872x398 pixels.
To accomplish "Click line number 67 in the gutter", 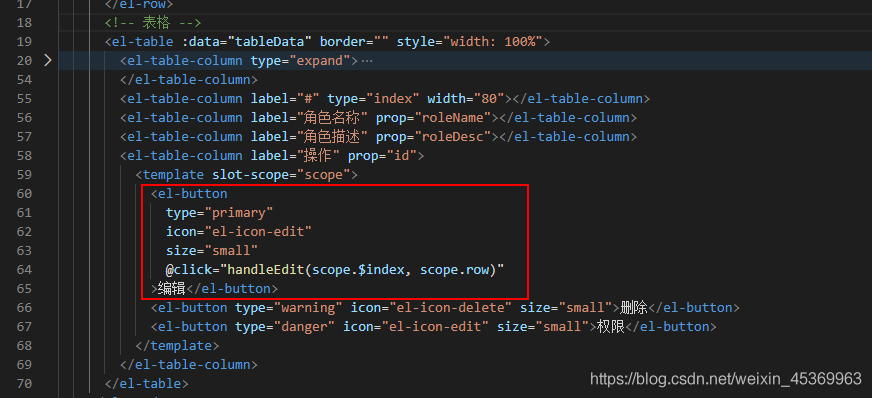I will point(24,326).
